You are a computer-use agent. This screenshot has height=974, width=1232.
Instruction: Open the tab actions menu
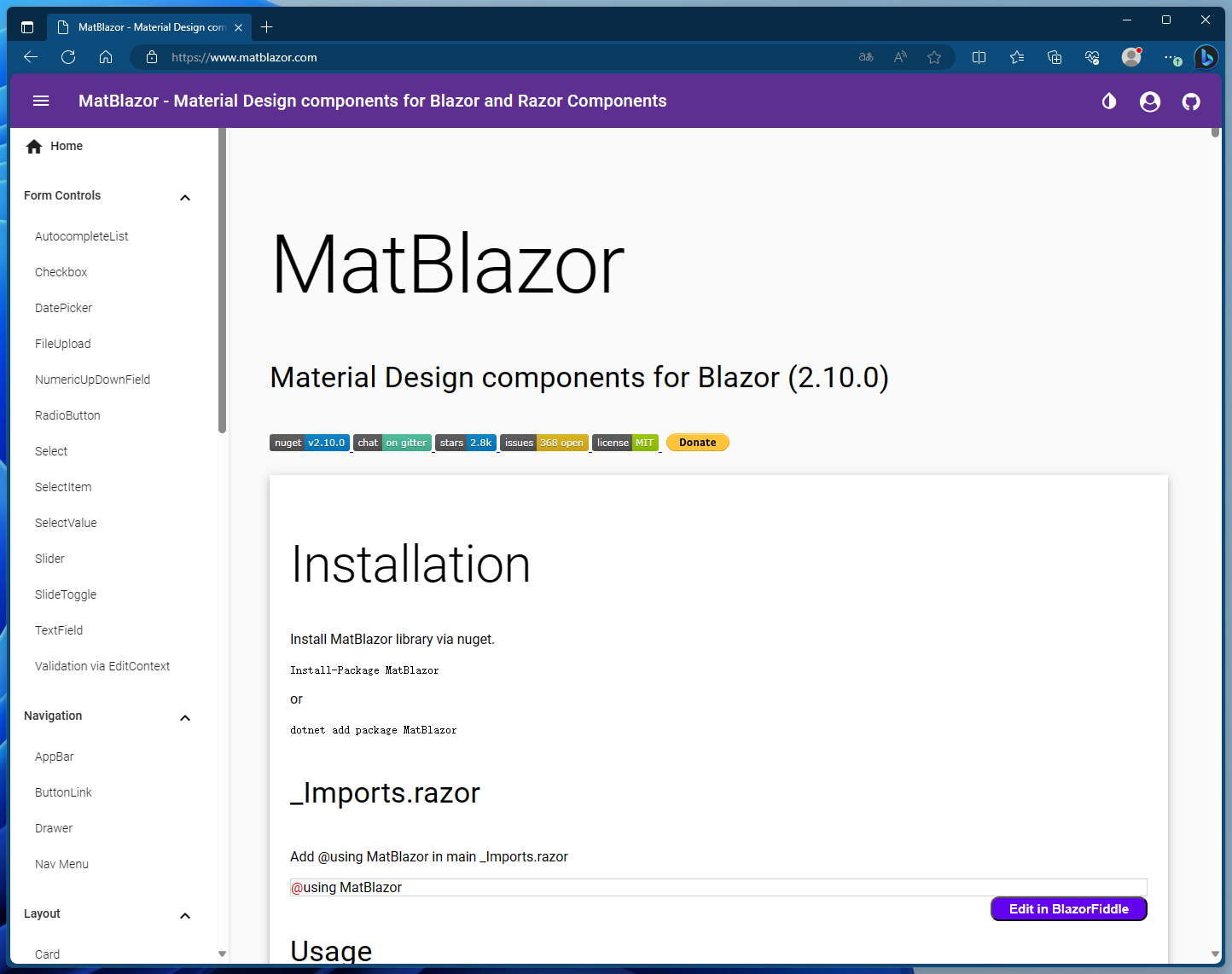point(26,26)
